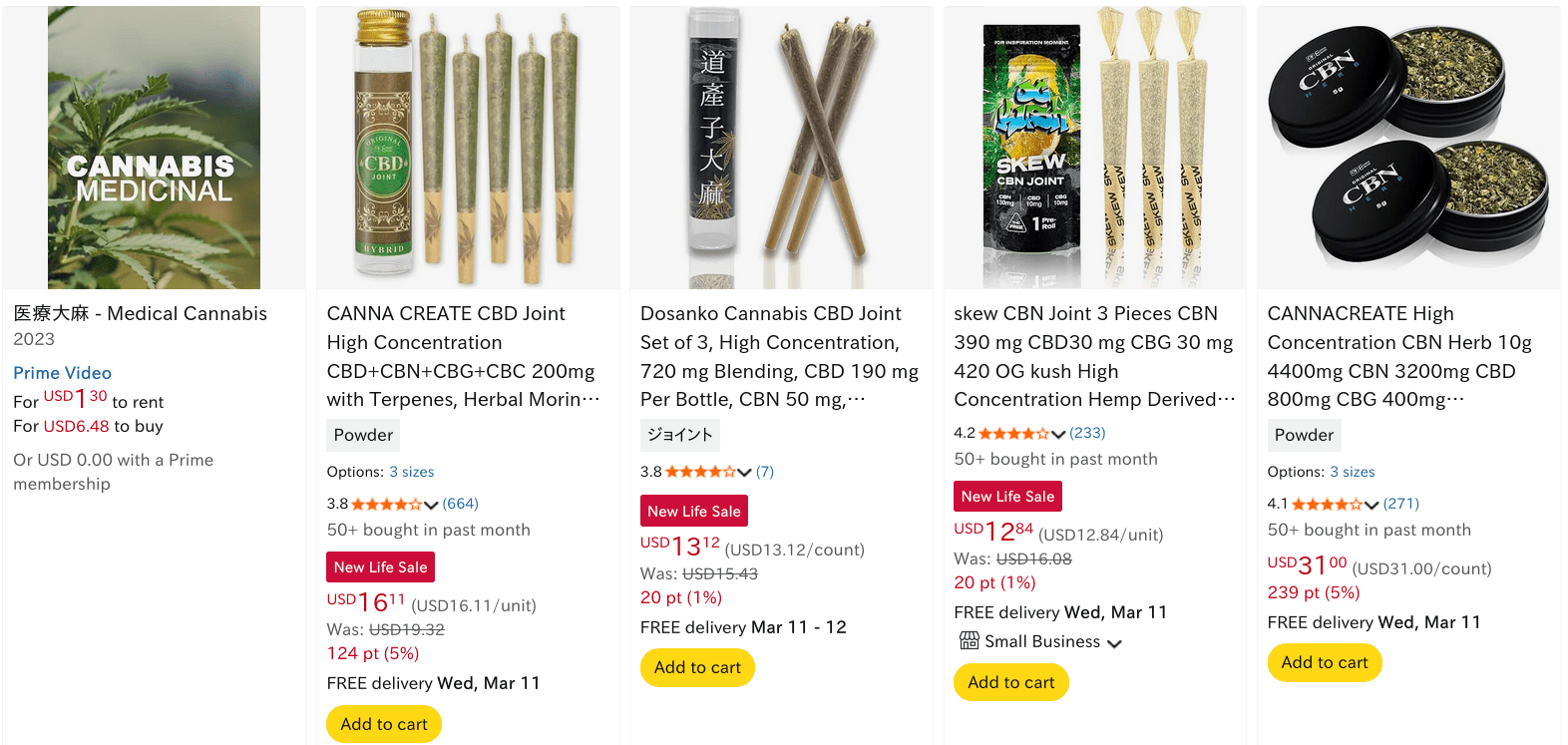Add CANNACREATE CBN Herb to cart
Image resolution: width=1568 pixels, height=745 pixels.
click(1324, 662)
